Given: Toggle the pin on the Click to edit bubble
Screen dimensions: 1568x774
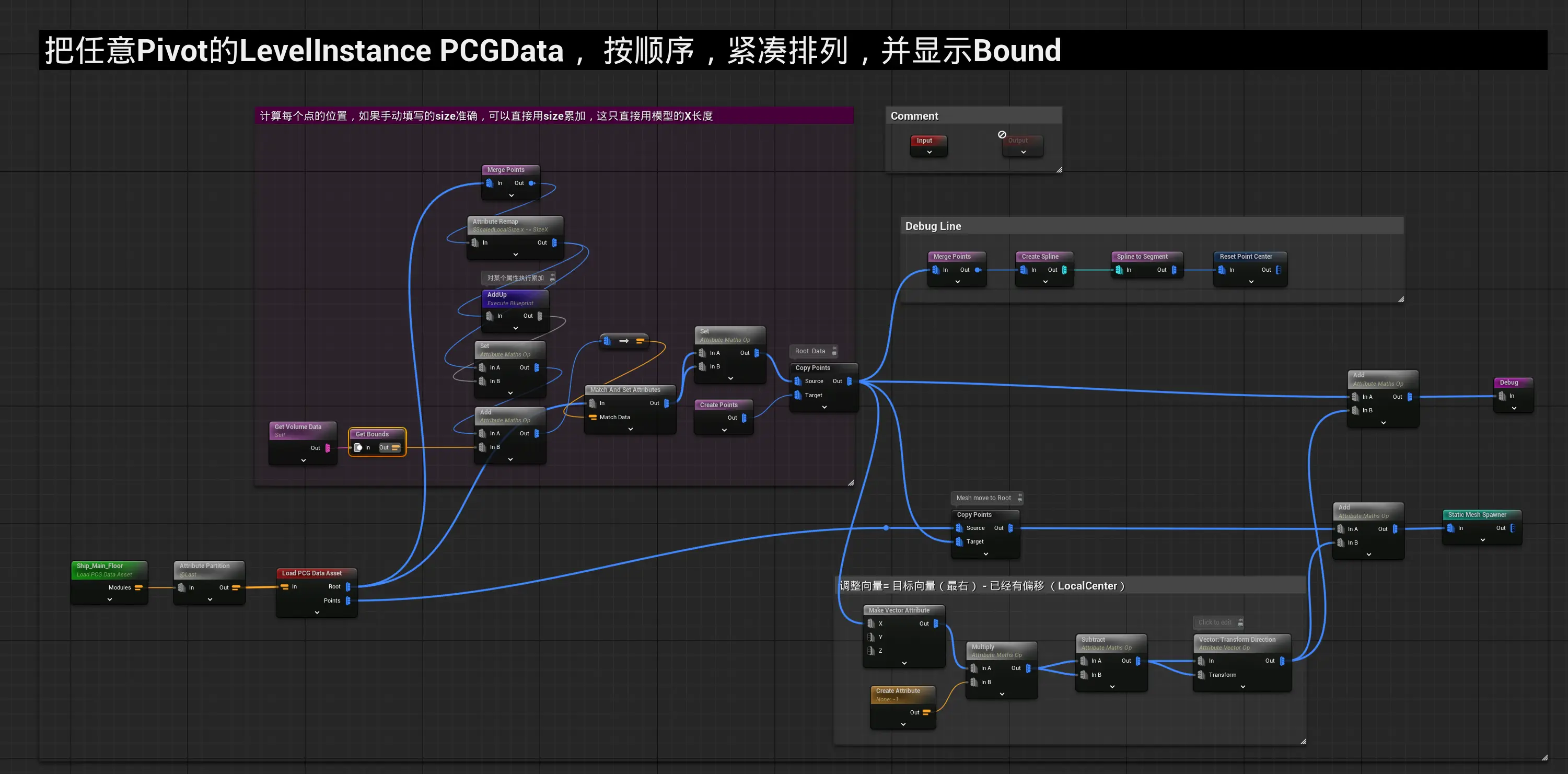Looking at the screenshot, I should [x=1240, y=620].
